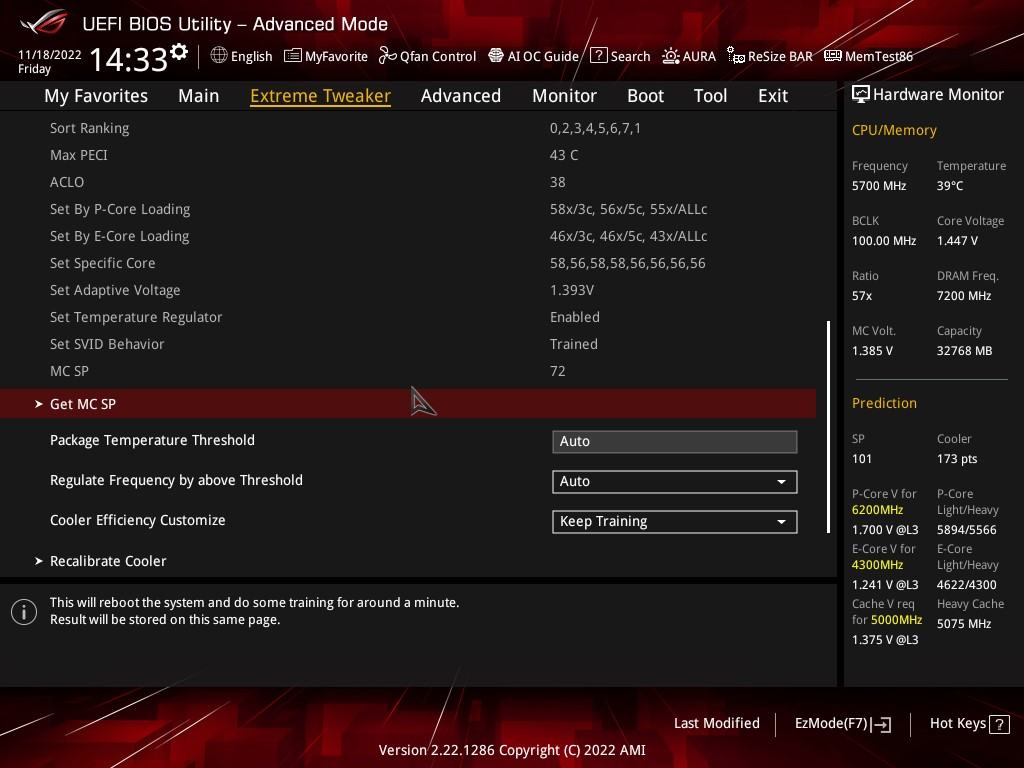The height and width of the screenshot is (768, 1024).
Task: Click the date 11/18/2022
Action: click(50, 55)
